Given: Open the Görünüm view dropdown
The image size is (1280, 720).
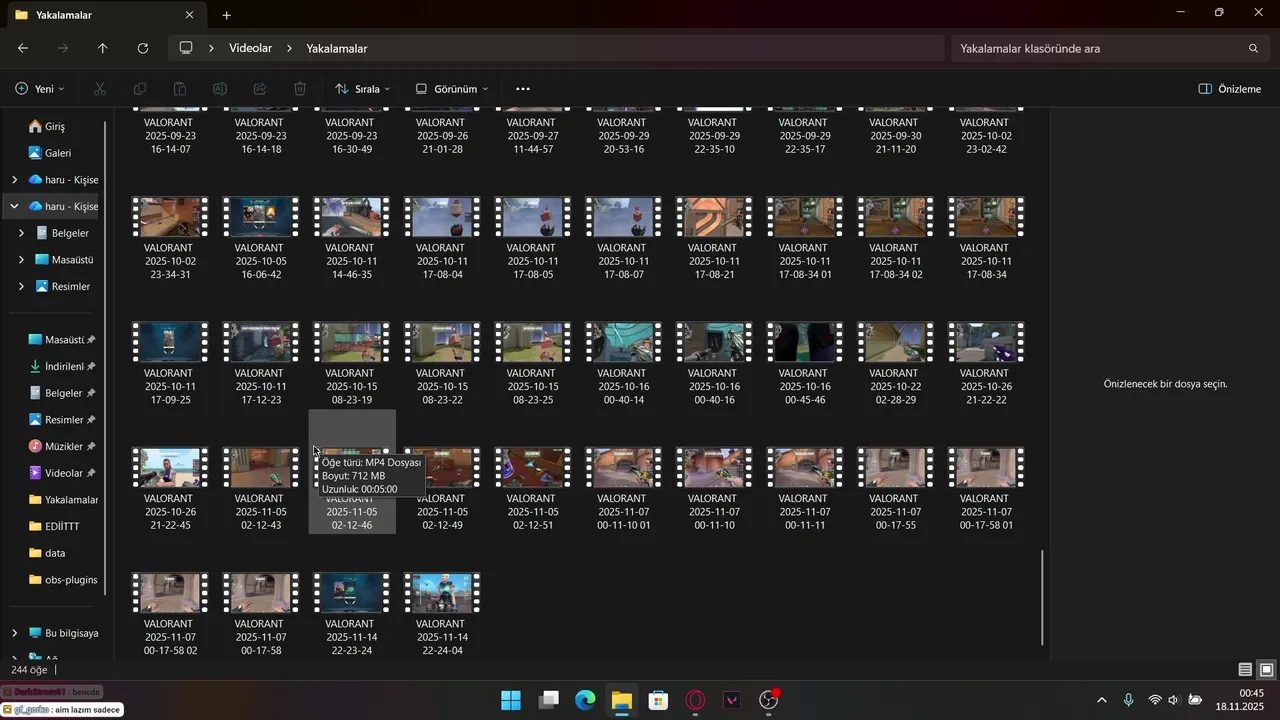Looking at the screenshot, I should pyautogui.click(x=452, y=89).
